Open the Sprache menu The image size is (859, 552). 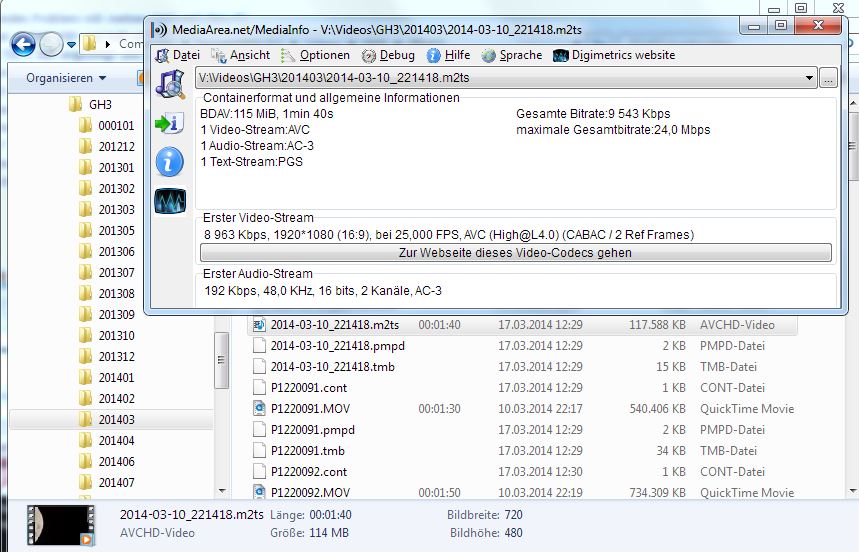[512, 55]
